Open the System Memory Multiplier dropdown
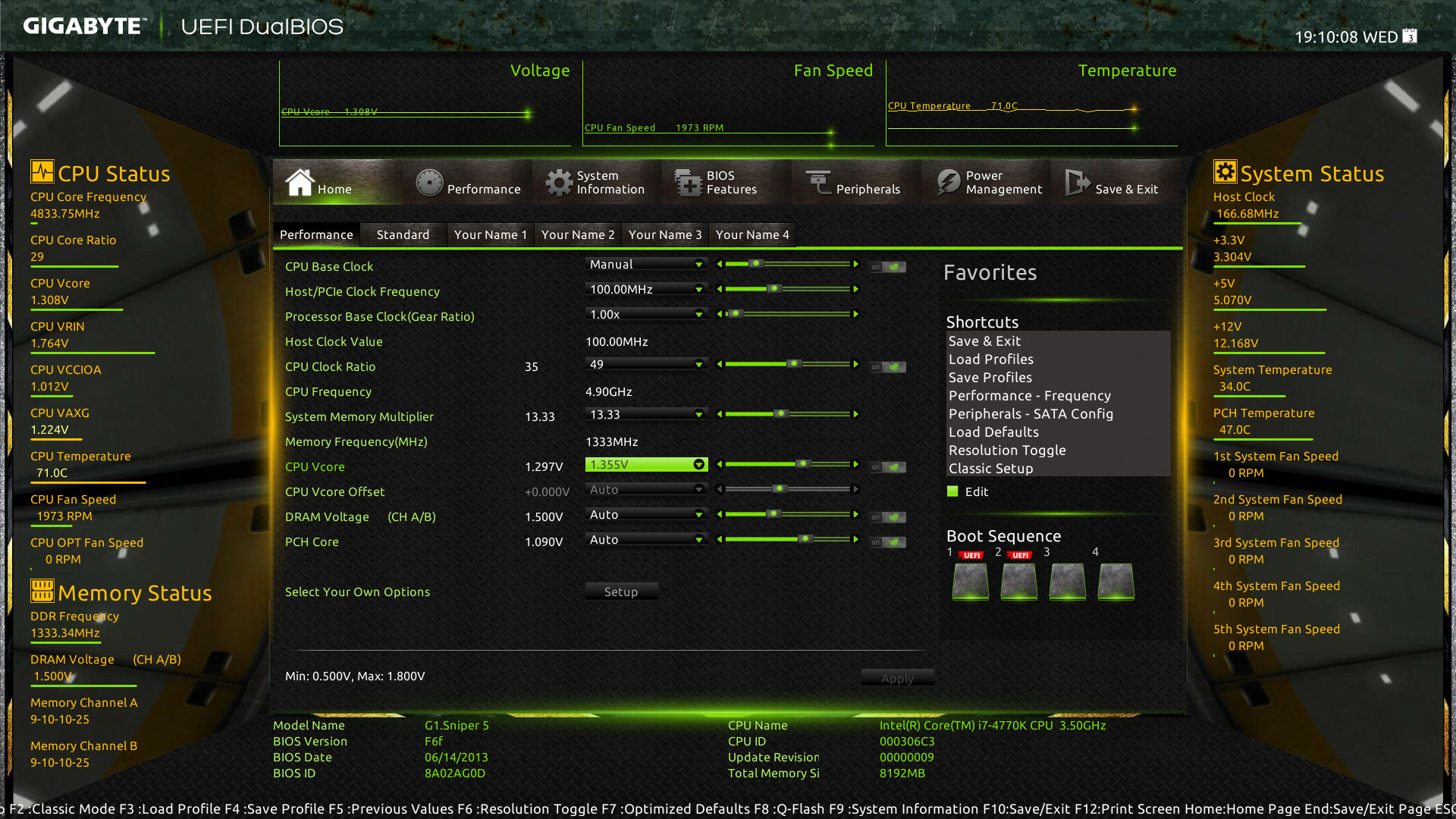This screenshot has width=1456, height=819. [x=698, y=415]
